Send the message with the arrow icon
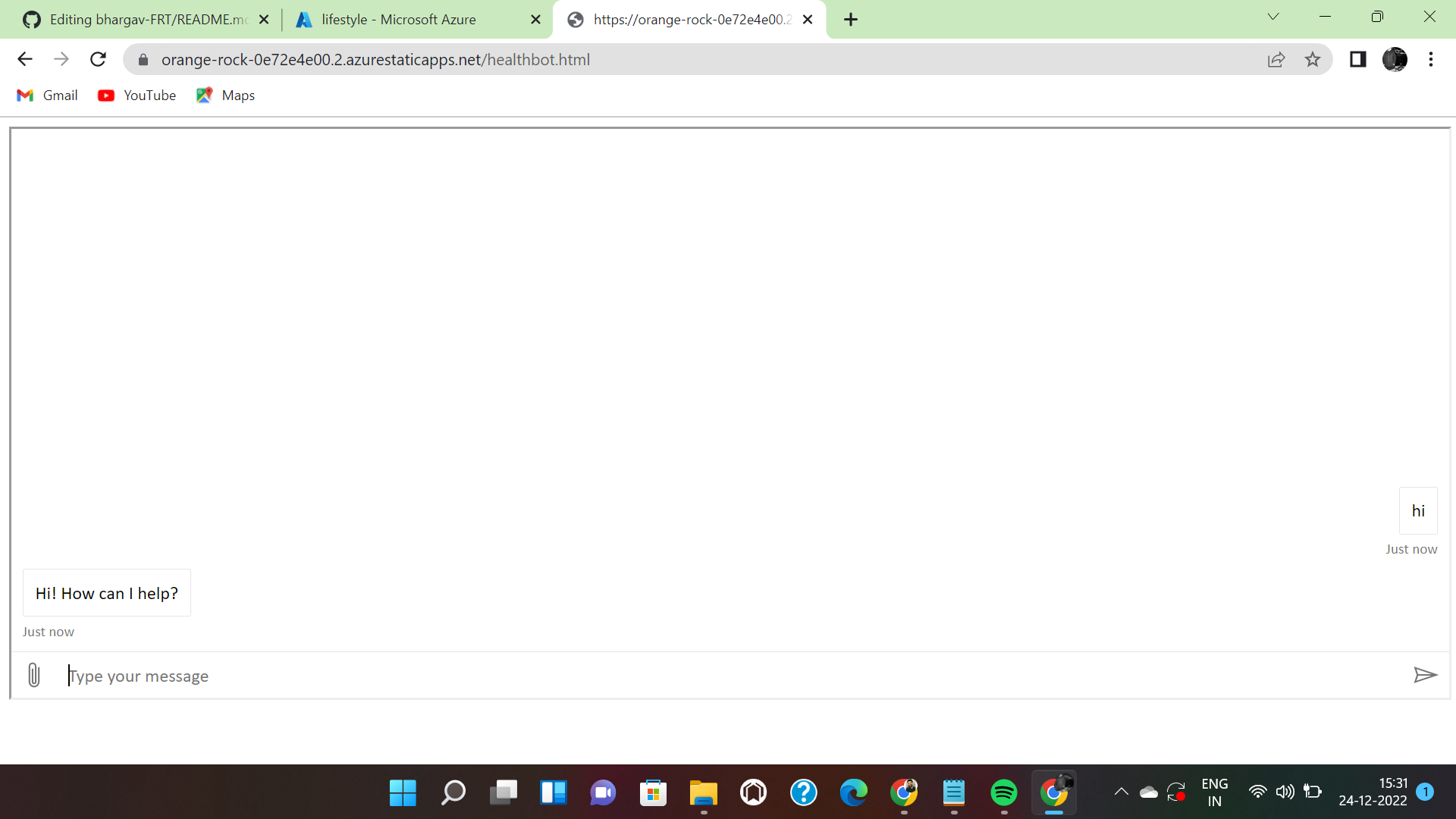This screenshot has height=819, width=1456. [1426, 675]
